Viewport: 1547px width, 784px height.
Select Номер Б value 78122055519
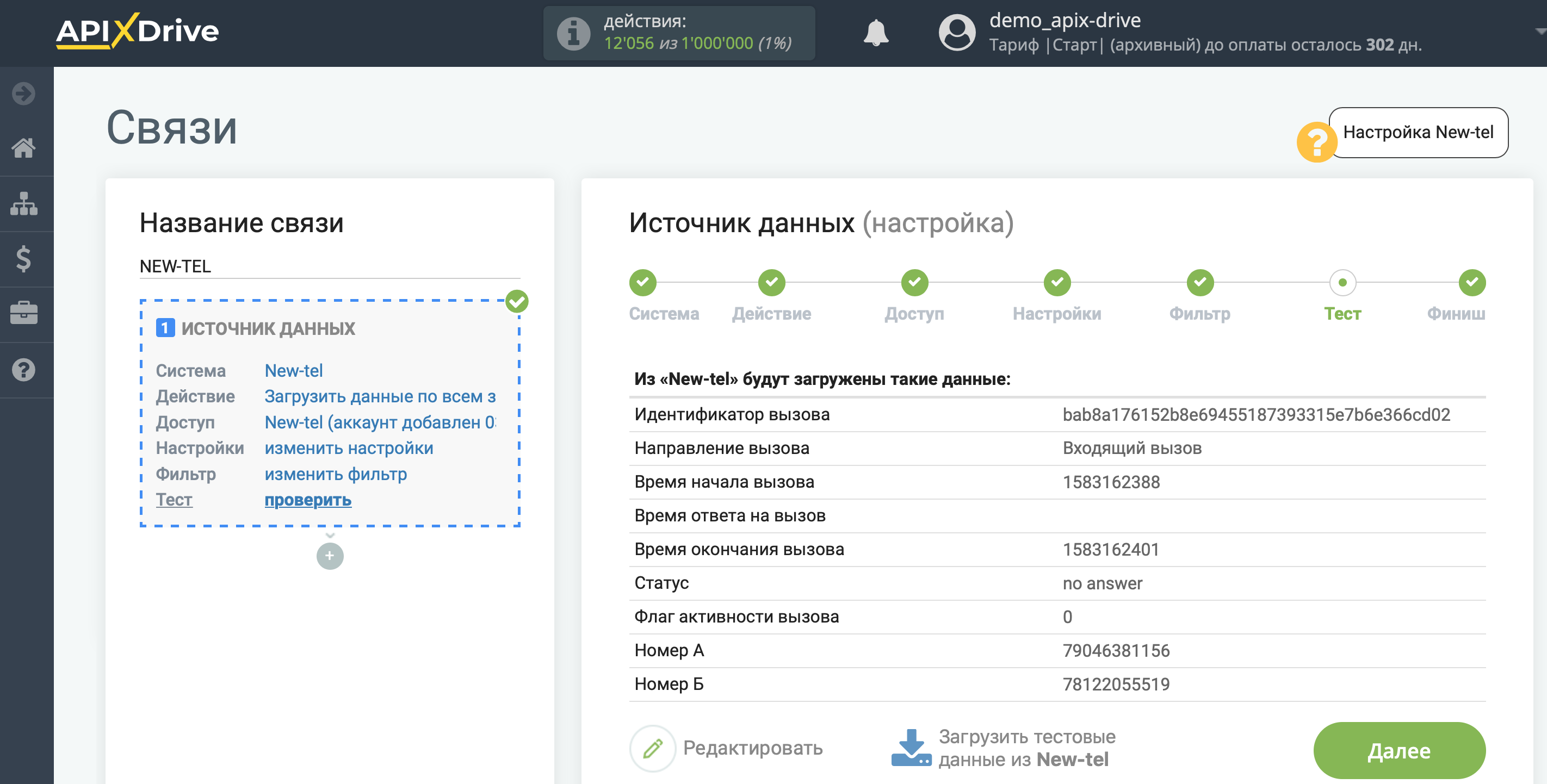pyautogui.click(x=1116, y=684)
